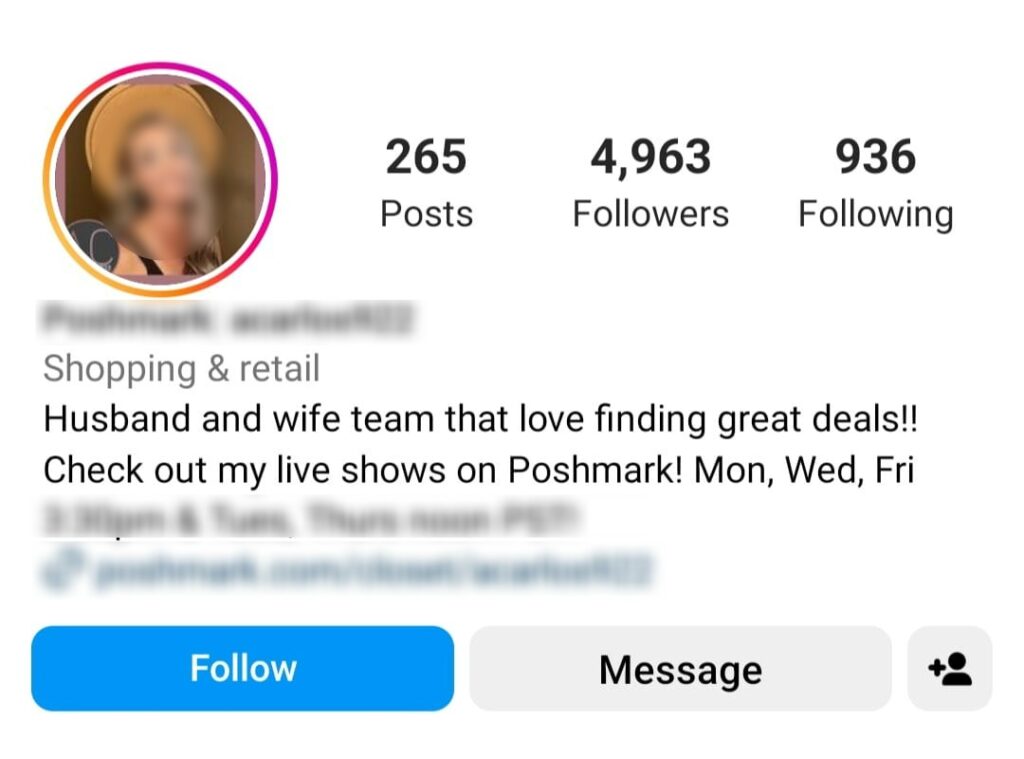Click the small logo badge on the avatar
Image resolution: width=1024 pixels, height=759 pixels.
[95, 247]
